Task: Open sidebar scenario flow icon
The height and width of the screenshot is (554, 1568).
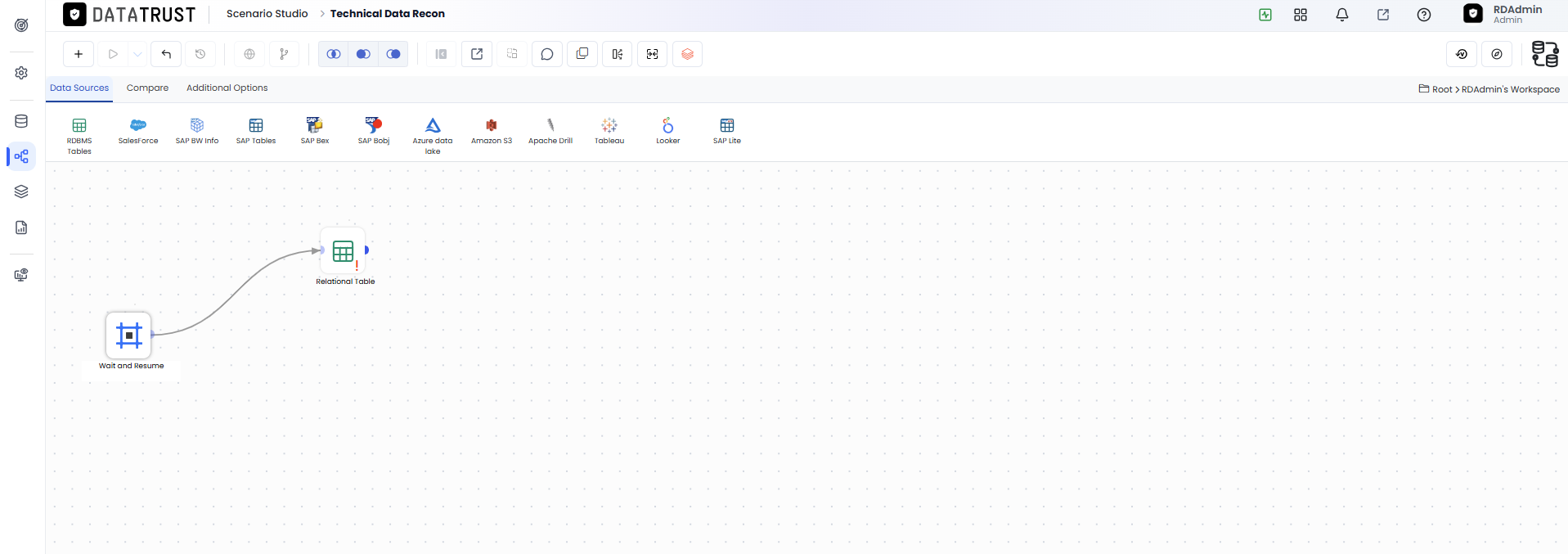Action: pos(21,156)
